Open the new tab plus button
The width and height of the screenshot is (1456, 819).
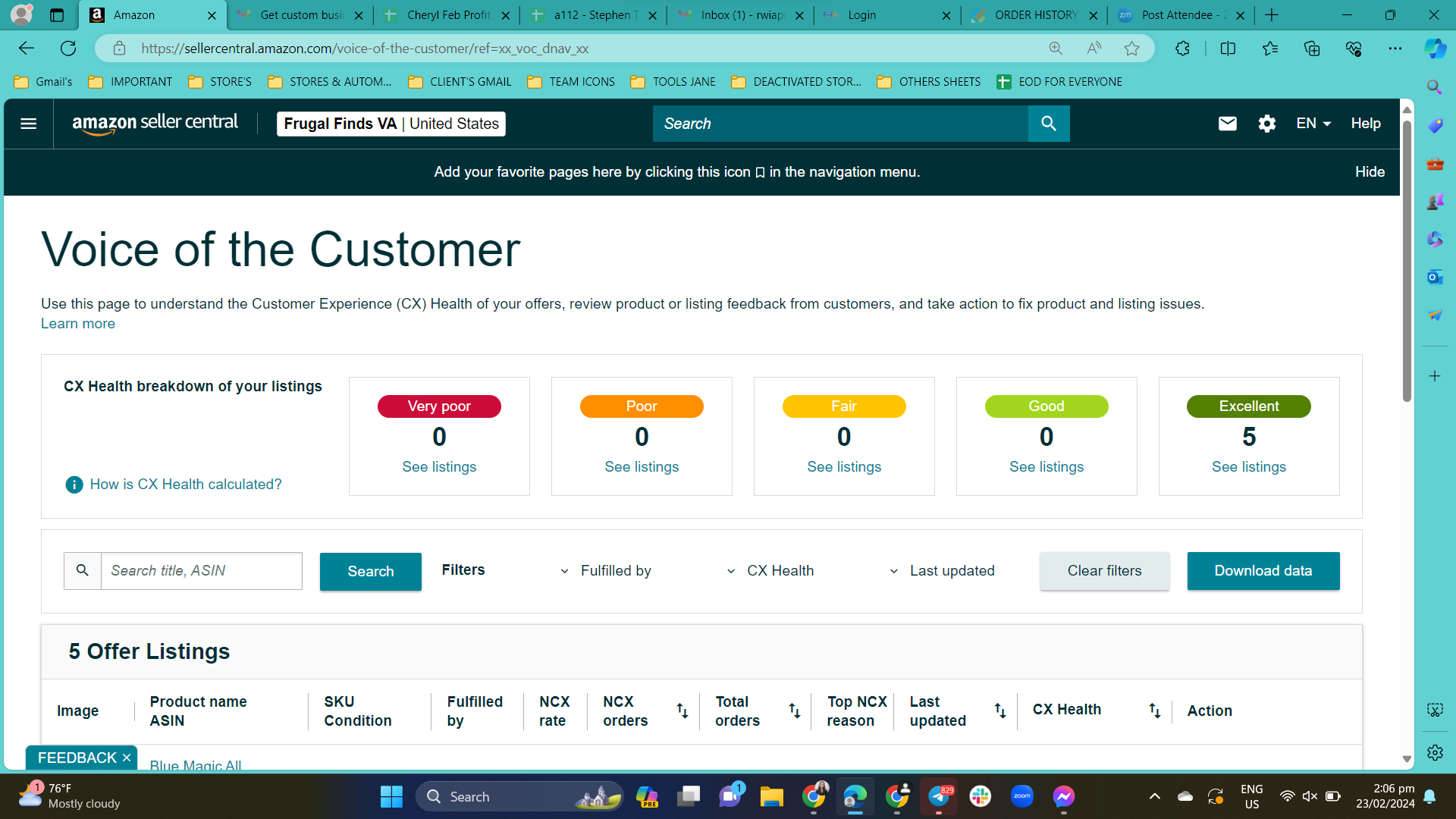click(x=1272, y=15)
